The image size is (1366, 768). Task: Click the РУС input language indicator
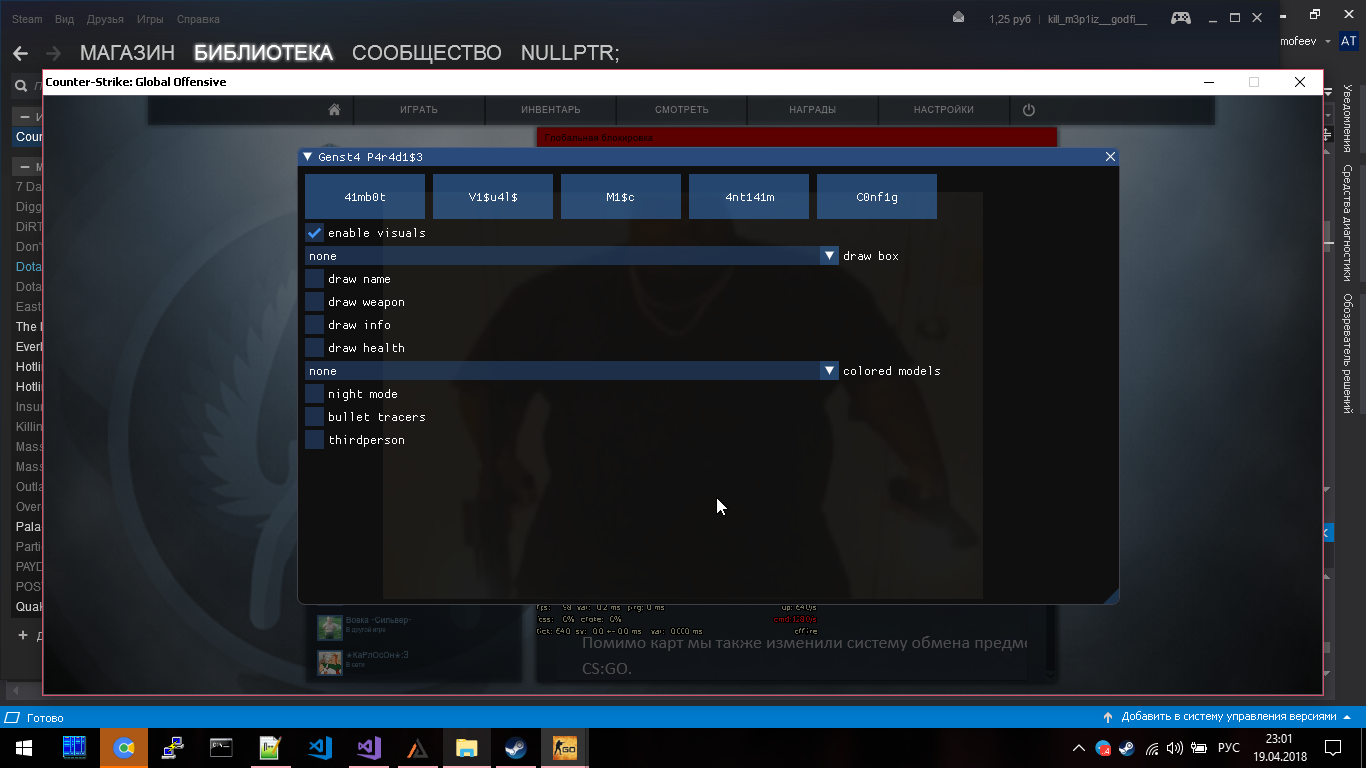click(1229, 748)
